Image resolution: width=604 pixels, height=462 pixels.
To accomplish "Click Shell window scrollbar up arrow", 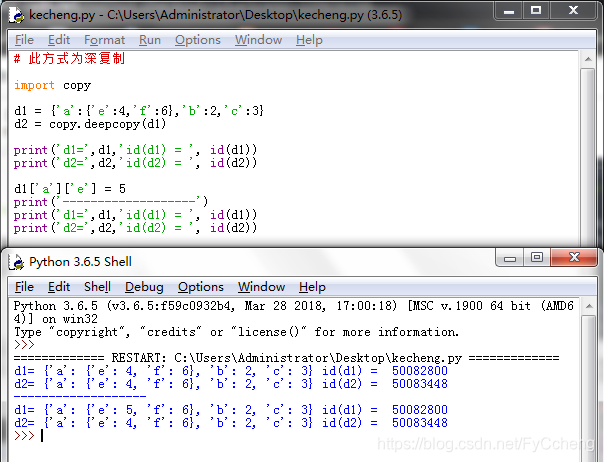I will click(589, 306).
